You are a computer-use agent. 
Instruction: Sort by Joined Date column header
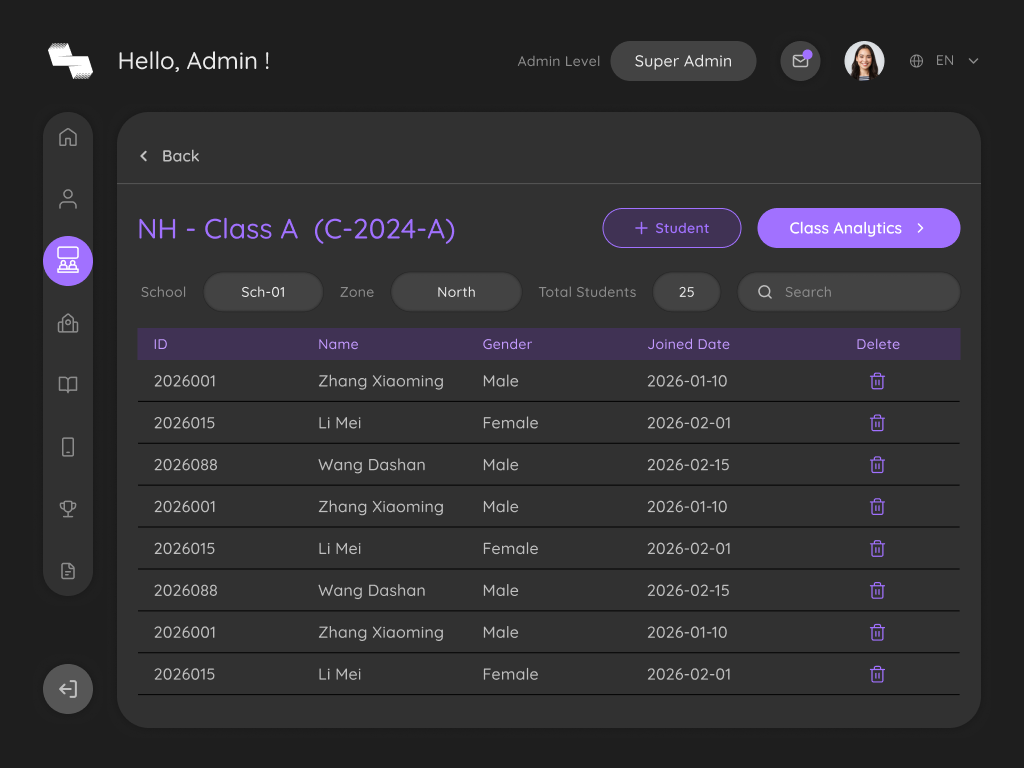coord(688,344)
